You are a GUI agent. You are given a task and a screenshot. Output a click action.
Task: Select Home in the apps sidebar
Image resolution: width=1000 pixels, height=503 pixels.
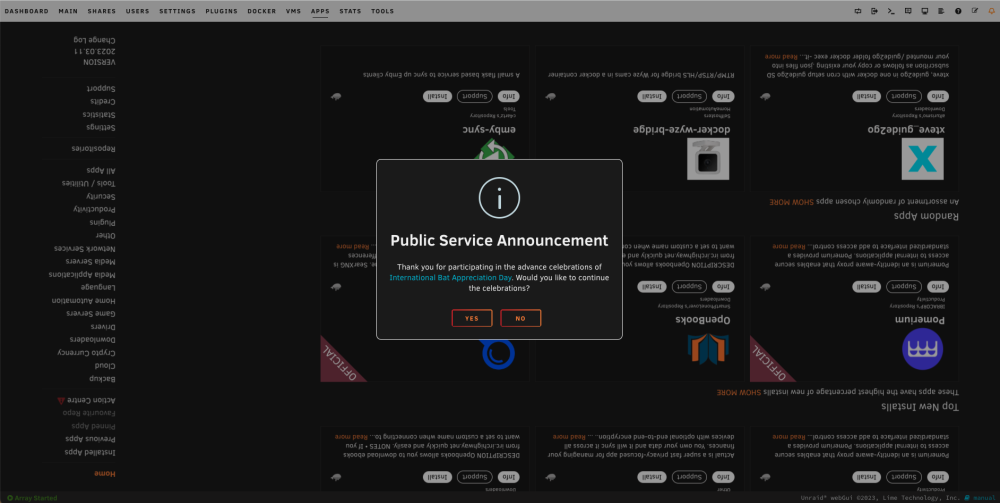[x=105, y=474]
